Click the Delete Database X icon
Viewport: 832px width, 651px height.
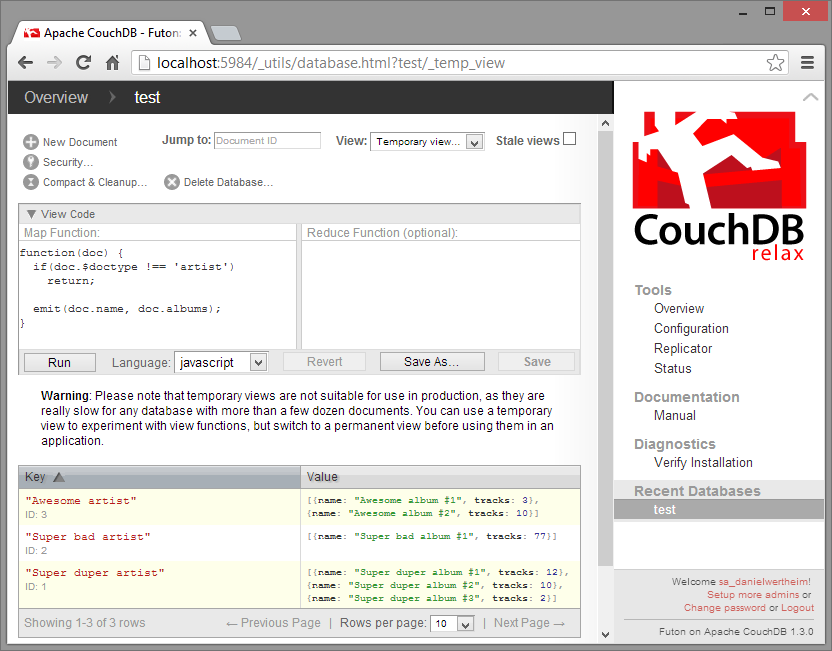[x=172, y=182]
